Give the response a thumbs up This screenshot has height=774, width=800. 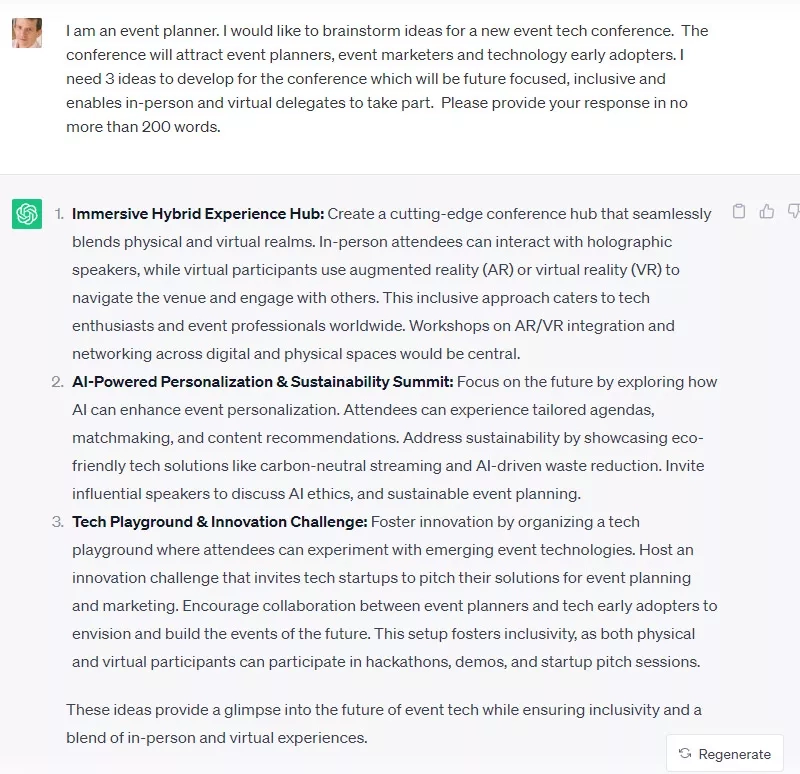[x=767, y=211]
